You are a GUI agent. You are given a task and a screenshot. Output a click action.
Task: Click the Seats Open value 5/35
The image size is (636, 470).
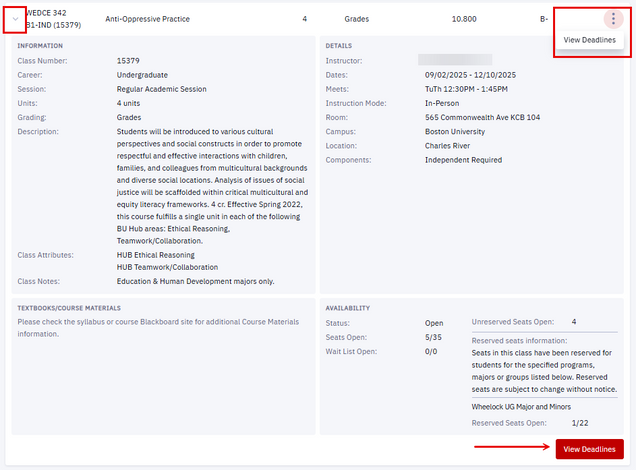click(x=433, y=337)
